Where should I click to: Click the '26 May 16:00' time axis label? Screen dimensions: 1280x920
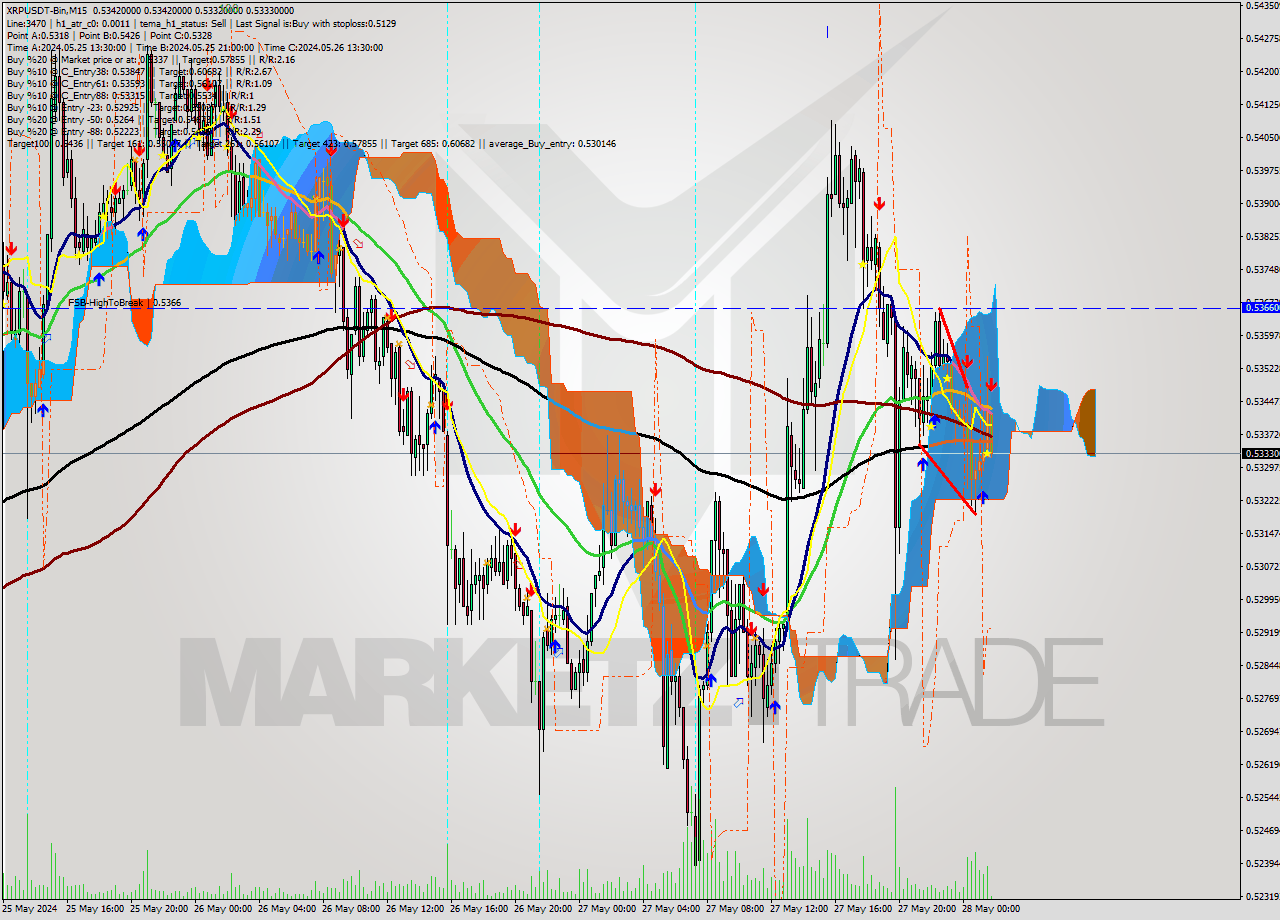(480, 908)
